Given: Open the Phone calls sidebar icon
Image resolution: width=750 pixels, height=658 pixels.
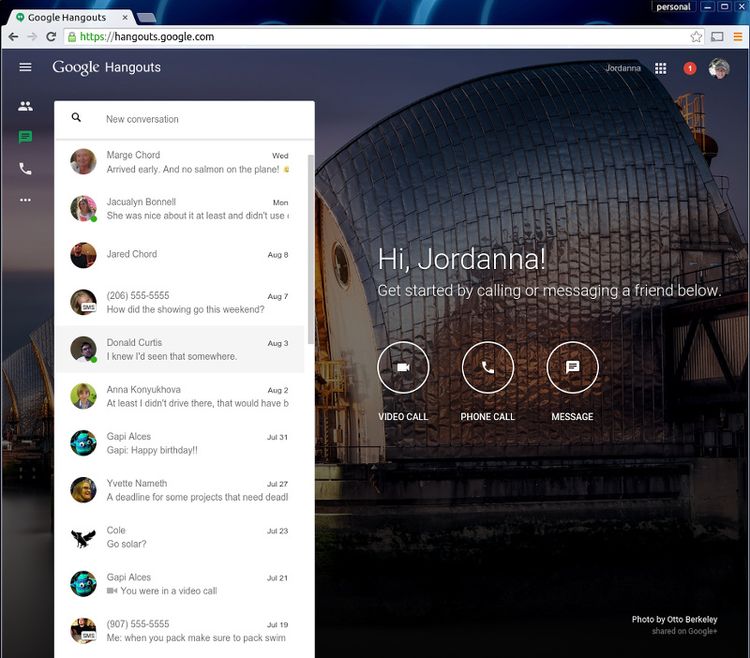Looking at the screenshot, I should pos(25,169).
